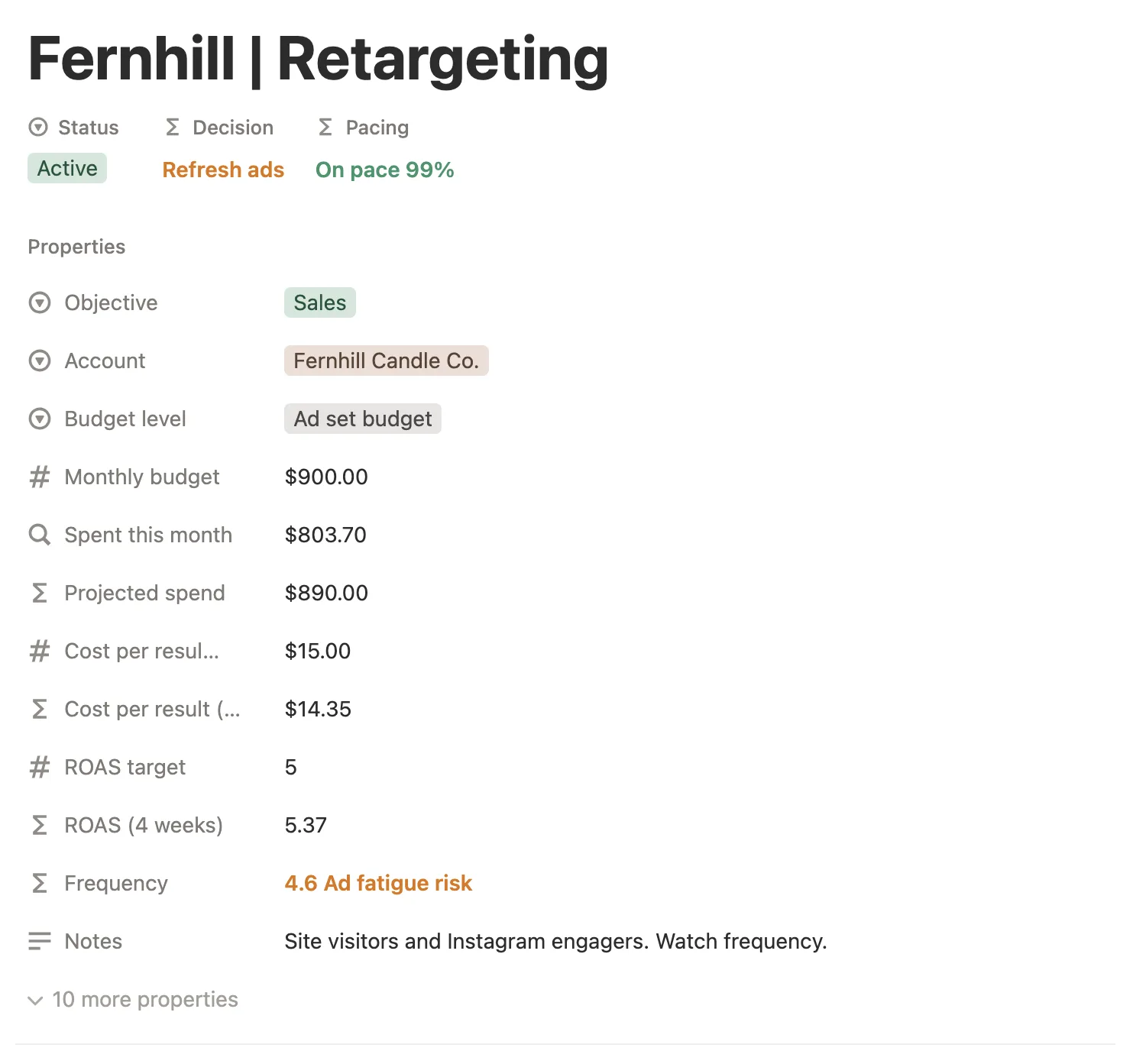Click the Cost per result value $15.00
This screenshot has height=1064, width=1146.
point(318,652)
